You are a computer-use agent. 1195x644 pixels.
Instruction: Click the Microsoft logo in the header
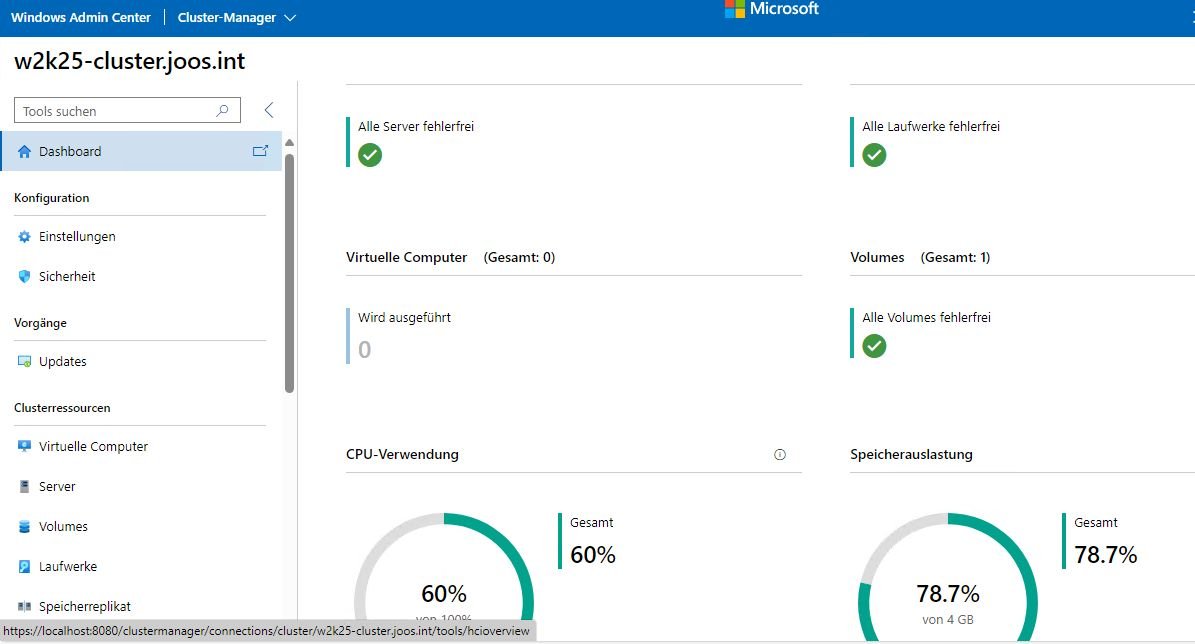coord(770,11)
